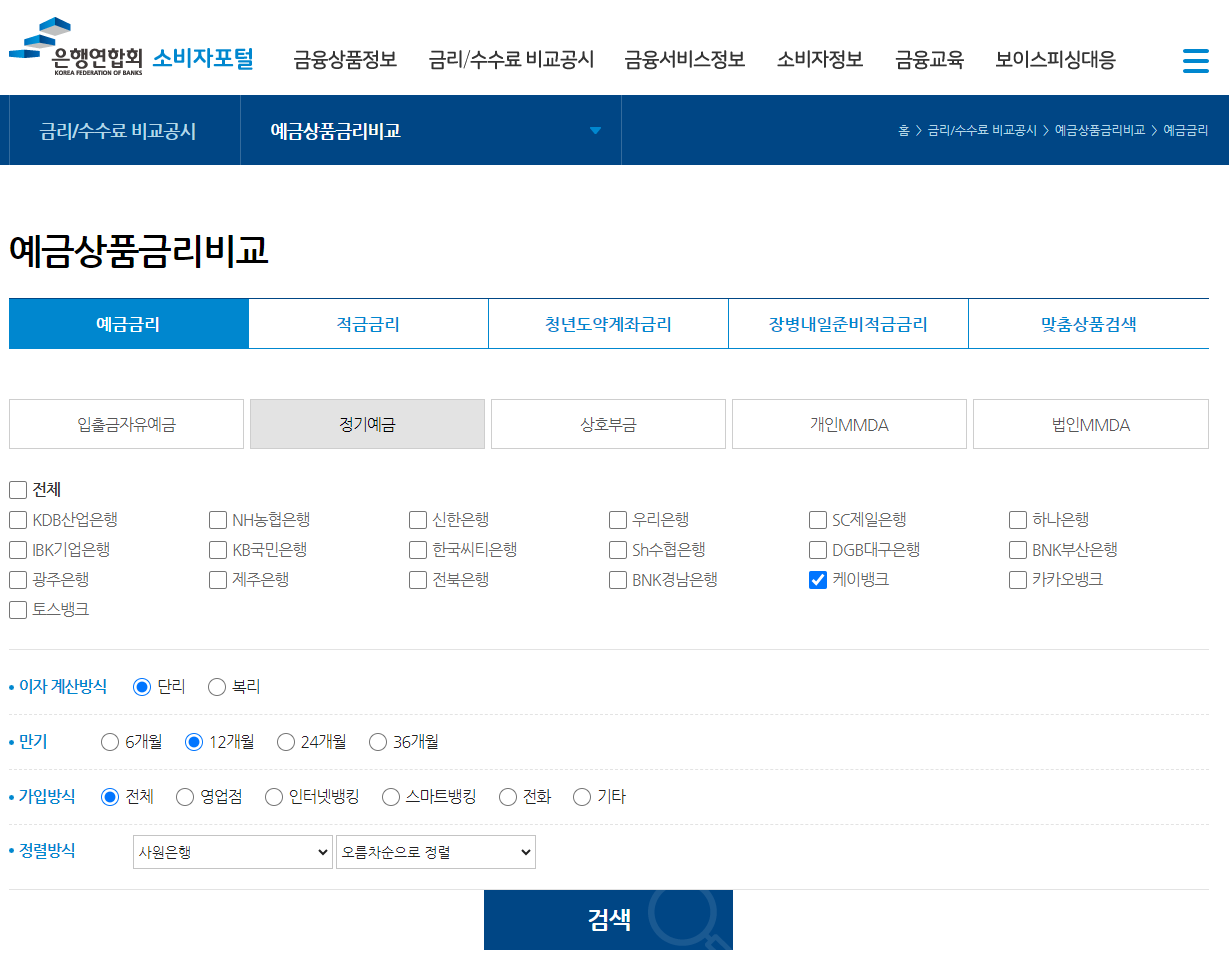The width and height of the screenshot is (1229, 961).
Task: Open the 금융상품정보 menu
Action: tap(345, 60)
